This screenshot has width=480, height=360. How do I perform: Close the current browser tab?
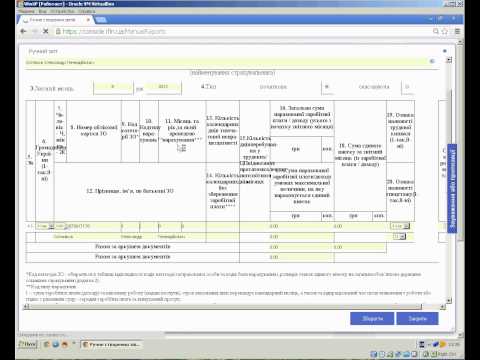tap(88, 20)
